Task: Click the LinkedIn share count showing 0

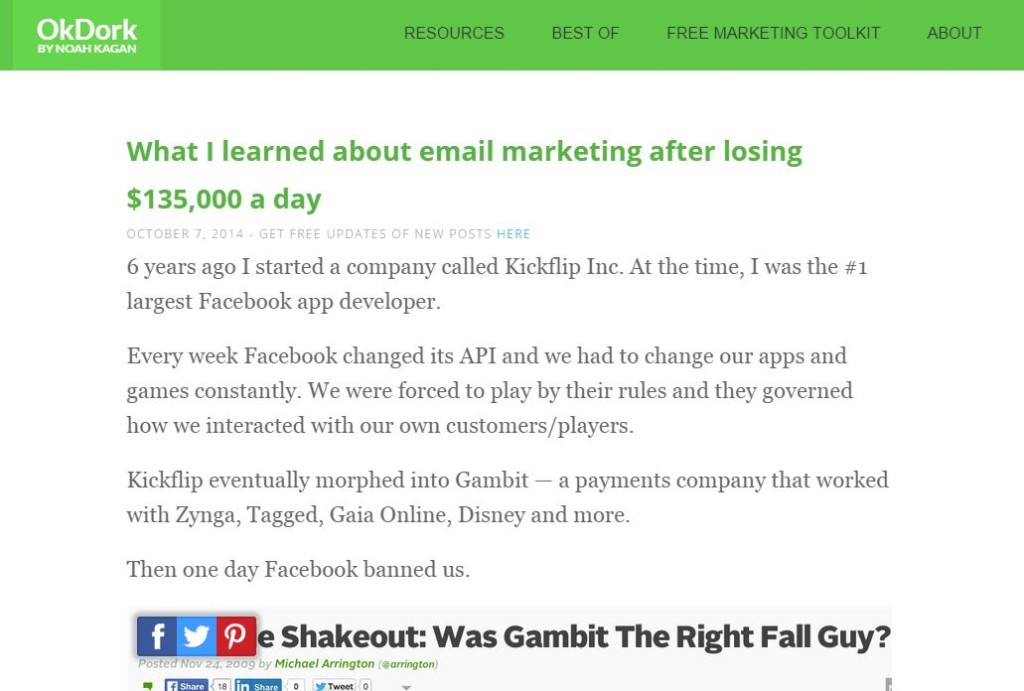Action: point(295,686)
